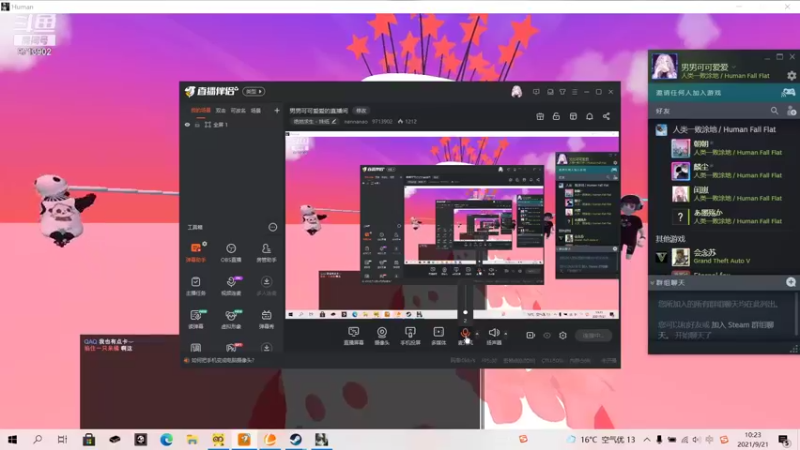
Task: Open speaker options arrow beside speaker icon
Action: pos(506,334)
